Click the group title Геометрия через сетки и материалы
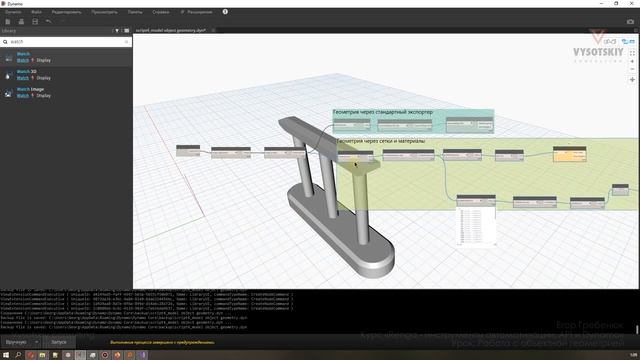640x360 pixels. tap(381, 141)
